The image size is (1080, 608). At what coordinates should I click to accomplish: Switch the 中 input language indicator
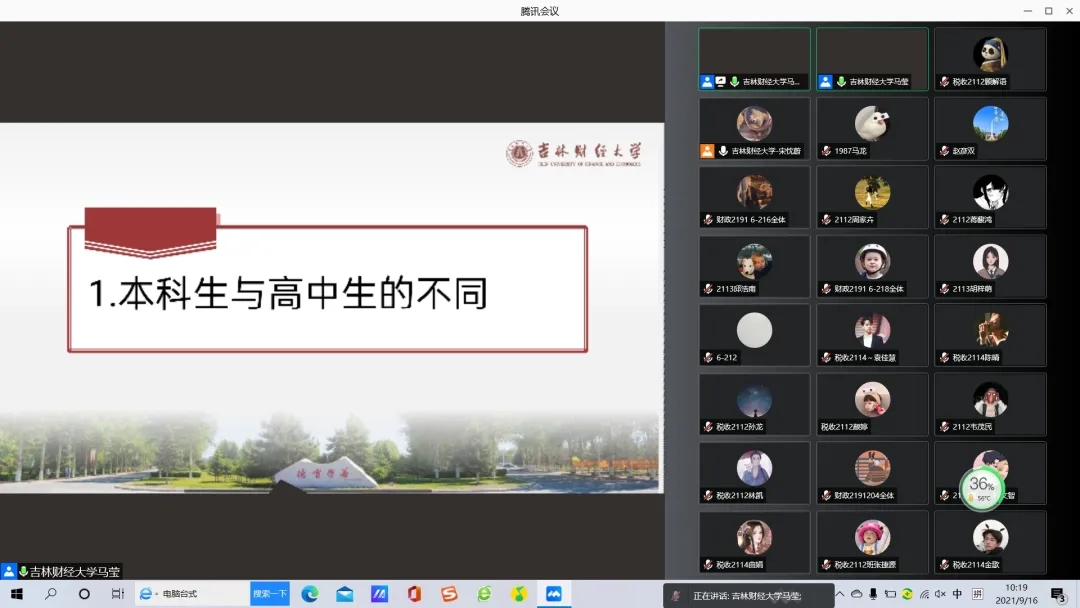click(x=958, y=594)
